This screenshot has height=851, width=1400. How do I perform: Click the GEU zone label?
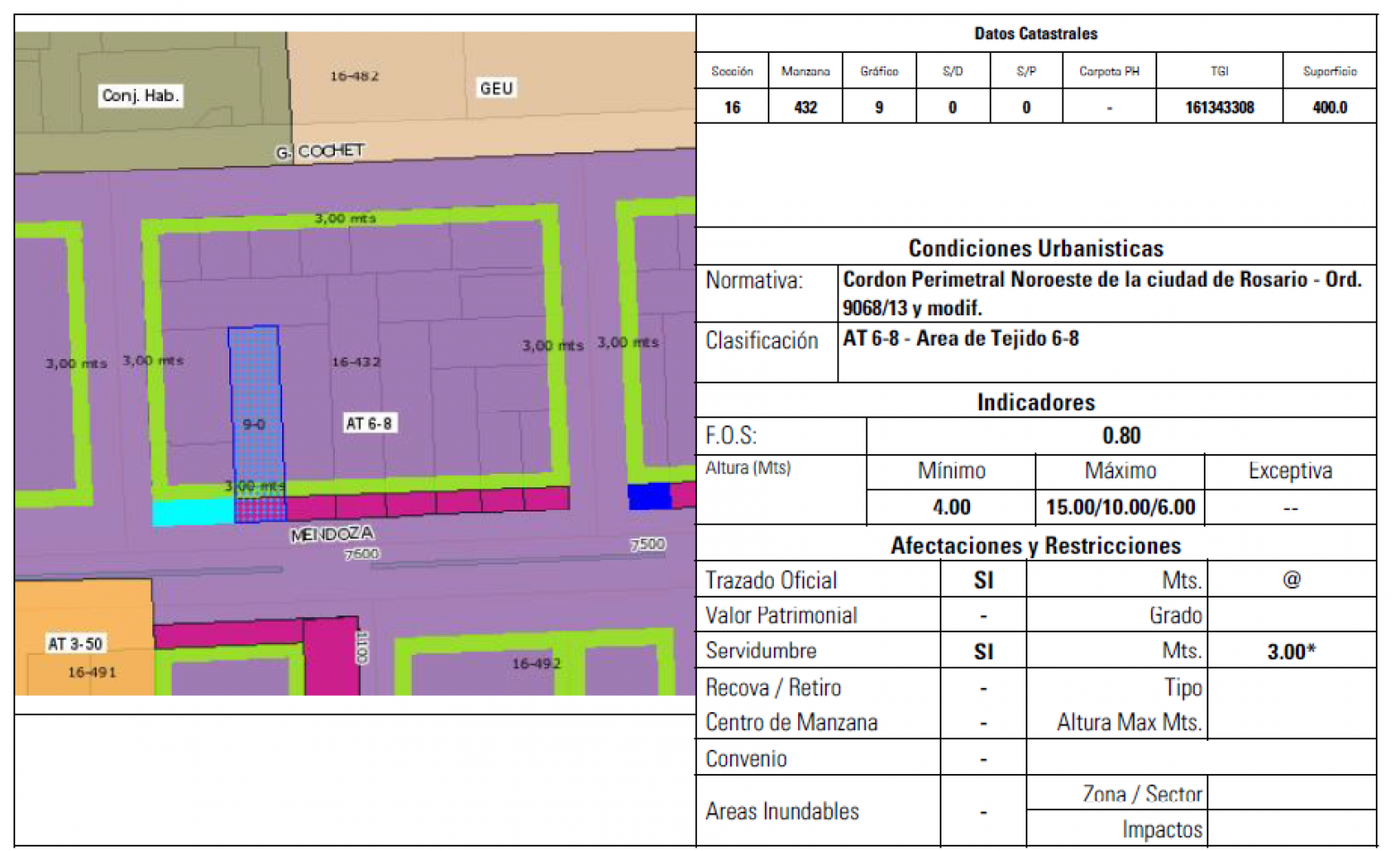pos(496,88)
